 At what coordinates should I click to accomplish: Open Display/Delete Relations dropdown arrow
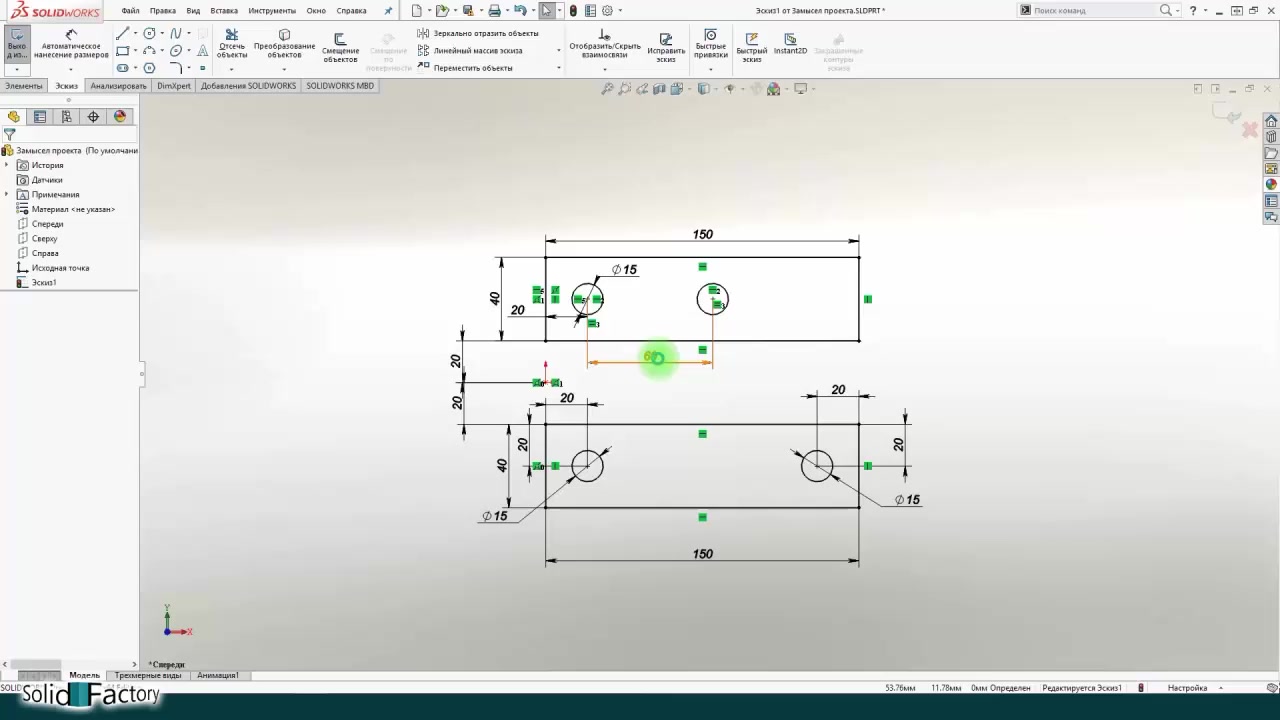coord(604,68)
